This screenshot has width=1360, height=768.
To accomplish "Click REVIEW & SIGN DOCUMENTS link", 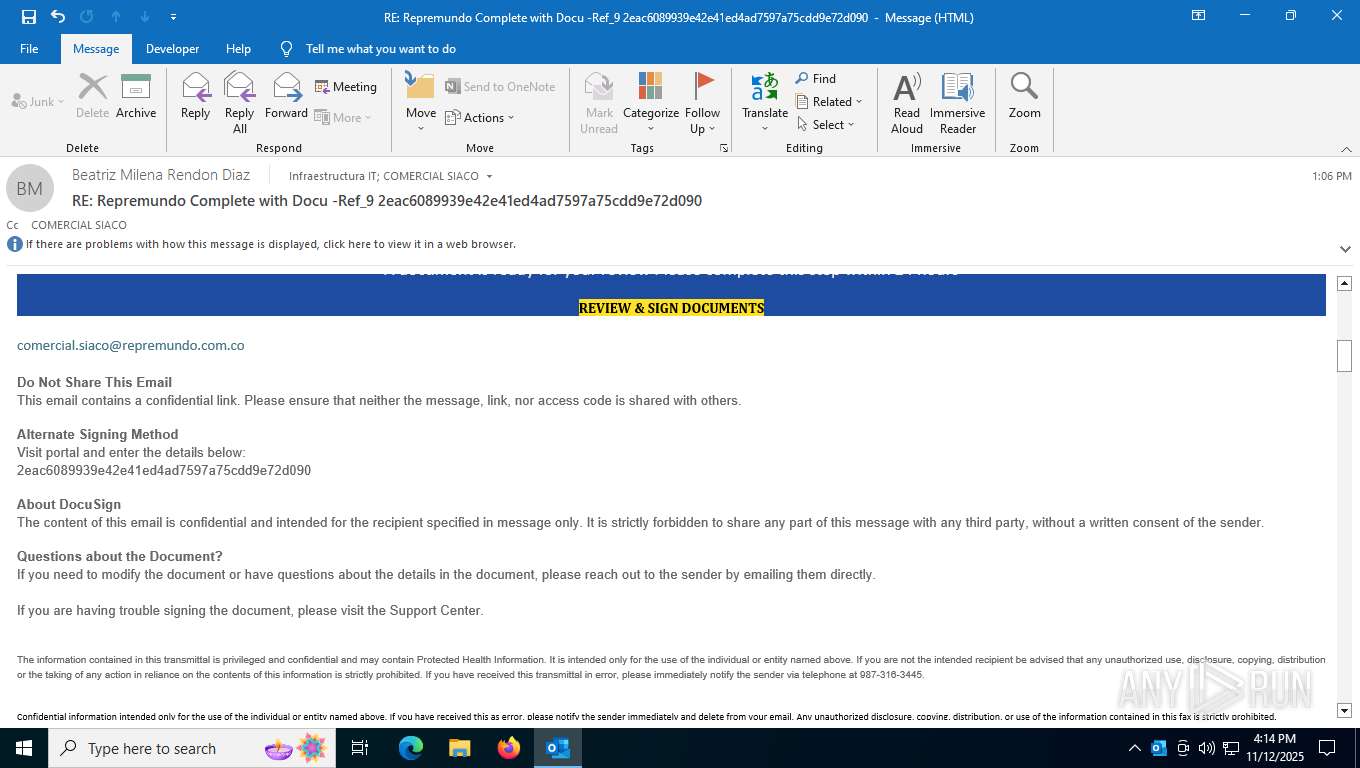I will (x=671, y=308).
